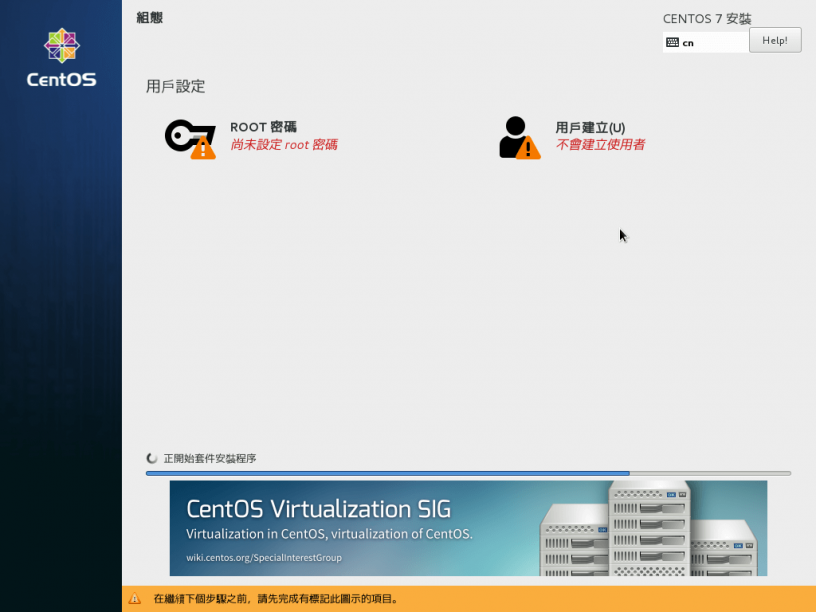Click the warning icon in the bottom orange bar

tap(136, 600)
